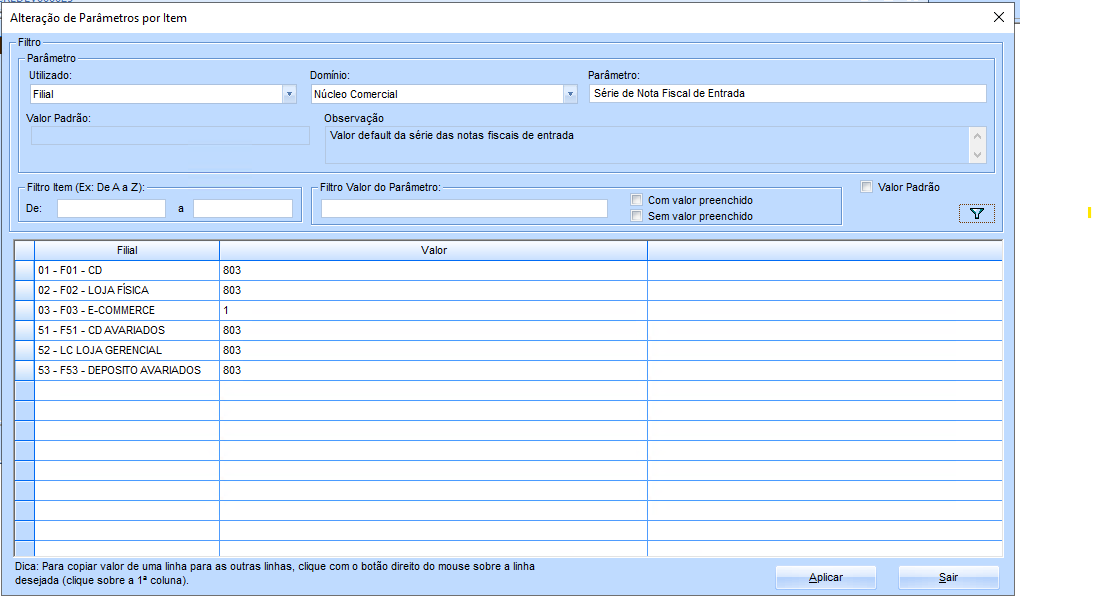
Task: Click the Valor column header
Action: pos(433,250)
